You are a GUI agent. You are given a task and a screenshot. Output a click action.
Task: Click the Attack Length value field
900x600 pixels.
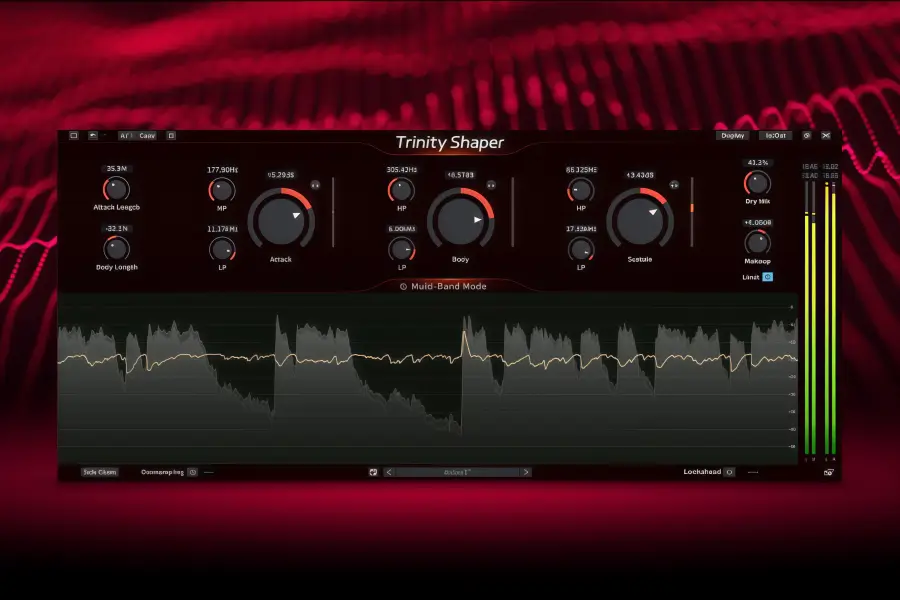click(116, 169)
